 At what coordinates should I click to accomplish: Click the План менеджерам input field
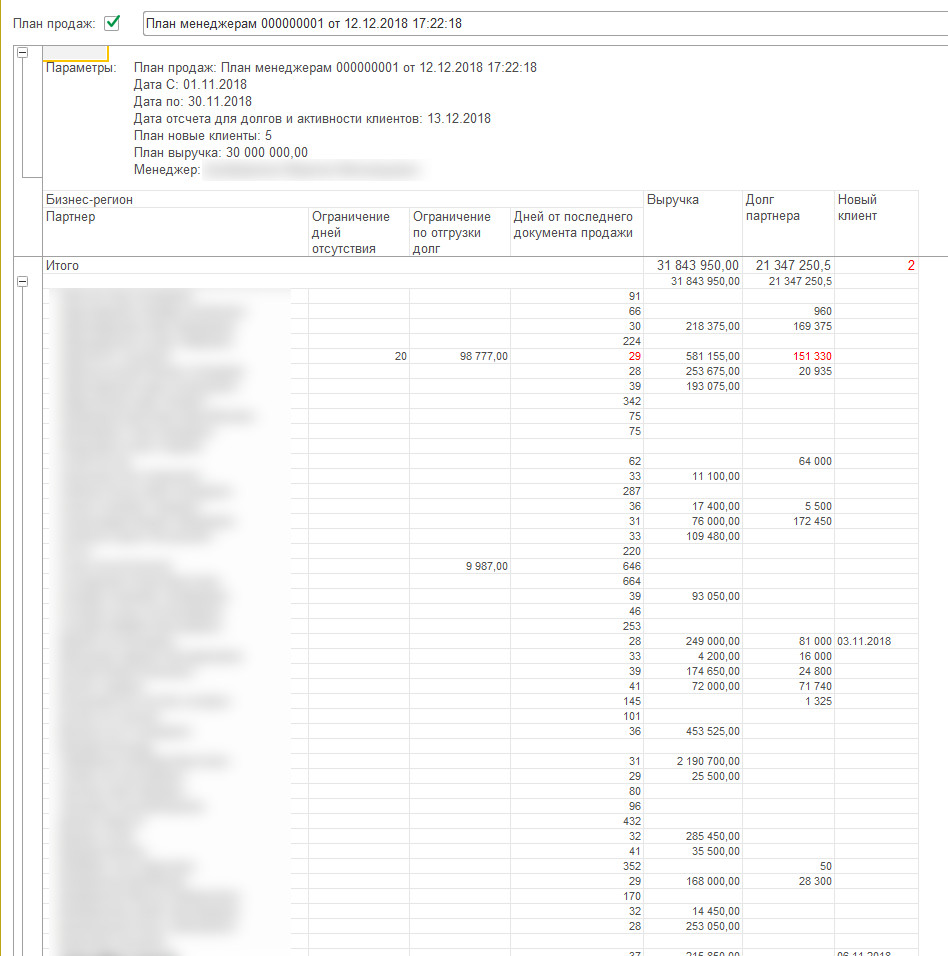(540, 22)
